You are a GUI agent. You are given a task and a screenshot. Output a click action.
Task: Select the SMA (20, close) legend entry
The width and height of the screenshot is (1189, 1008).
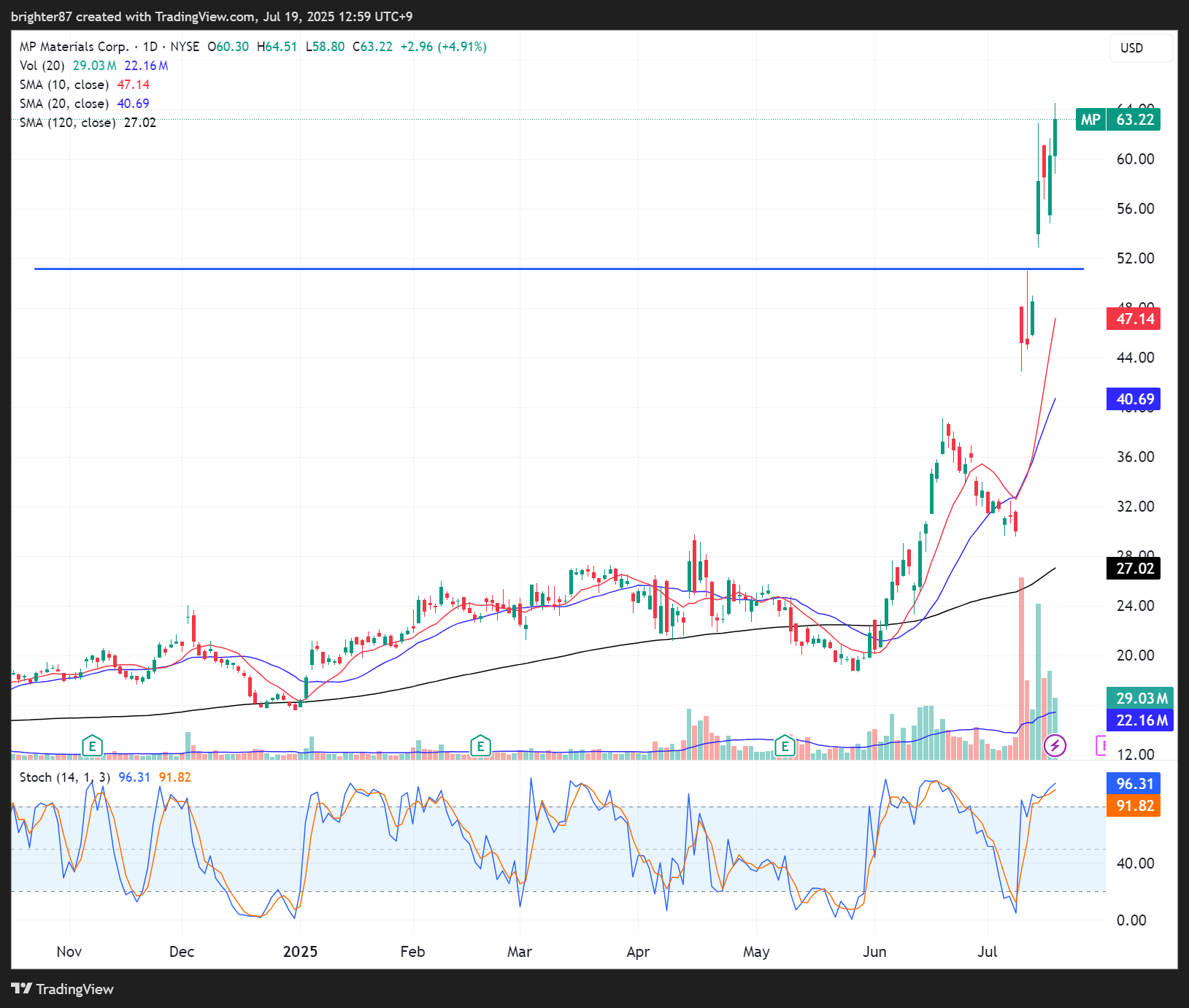coord(64,104)
